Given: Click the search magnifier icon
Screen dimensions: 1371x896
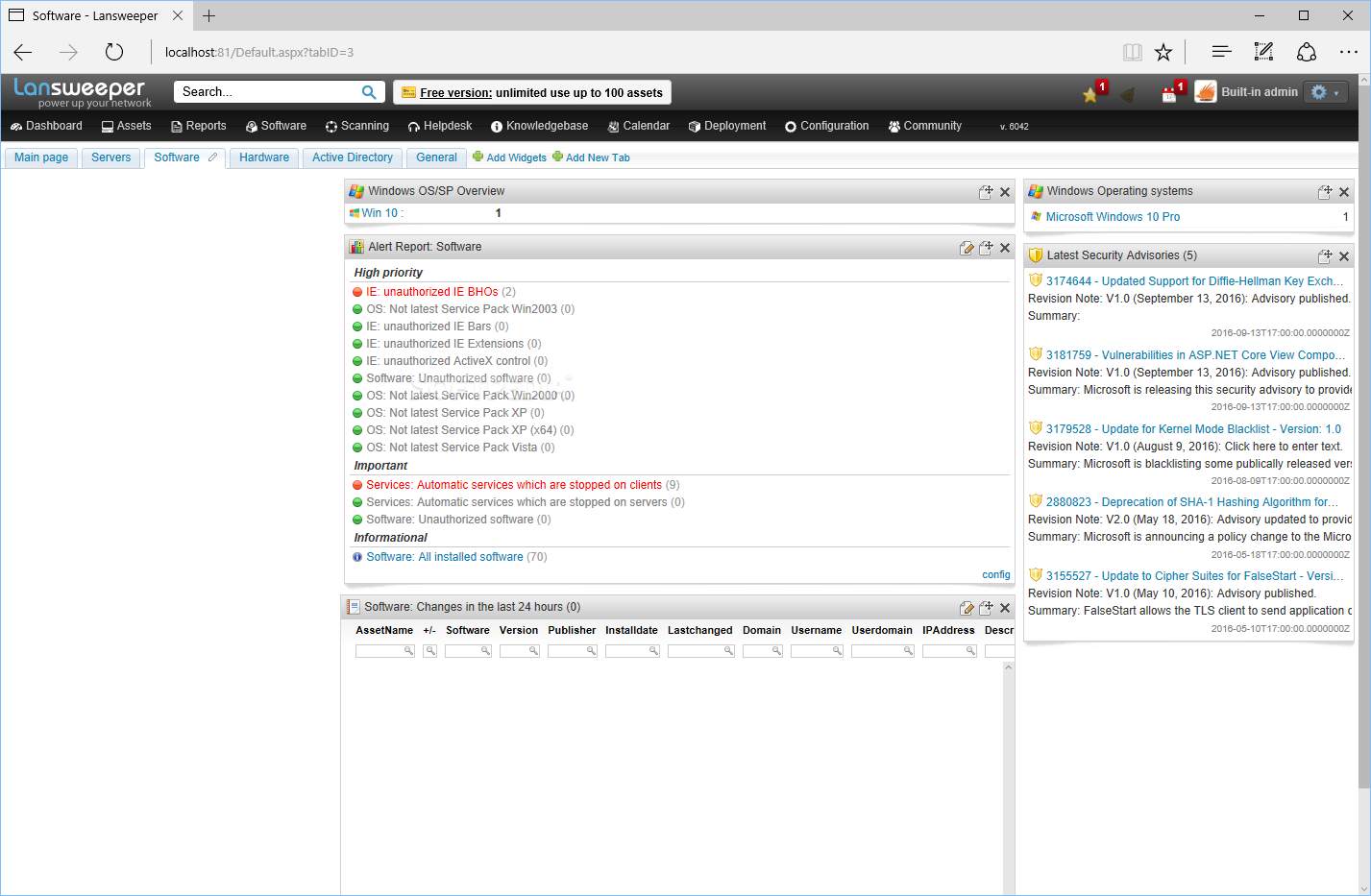Looking at the screenshot, I should coord(369,92).
